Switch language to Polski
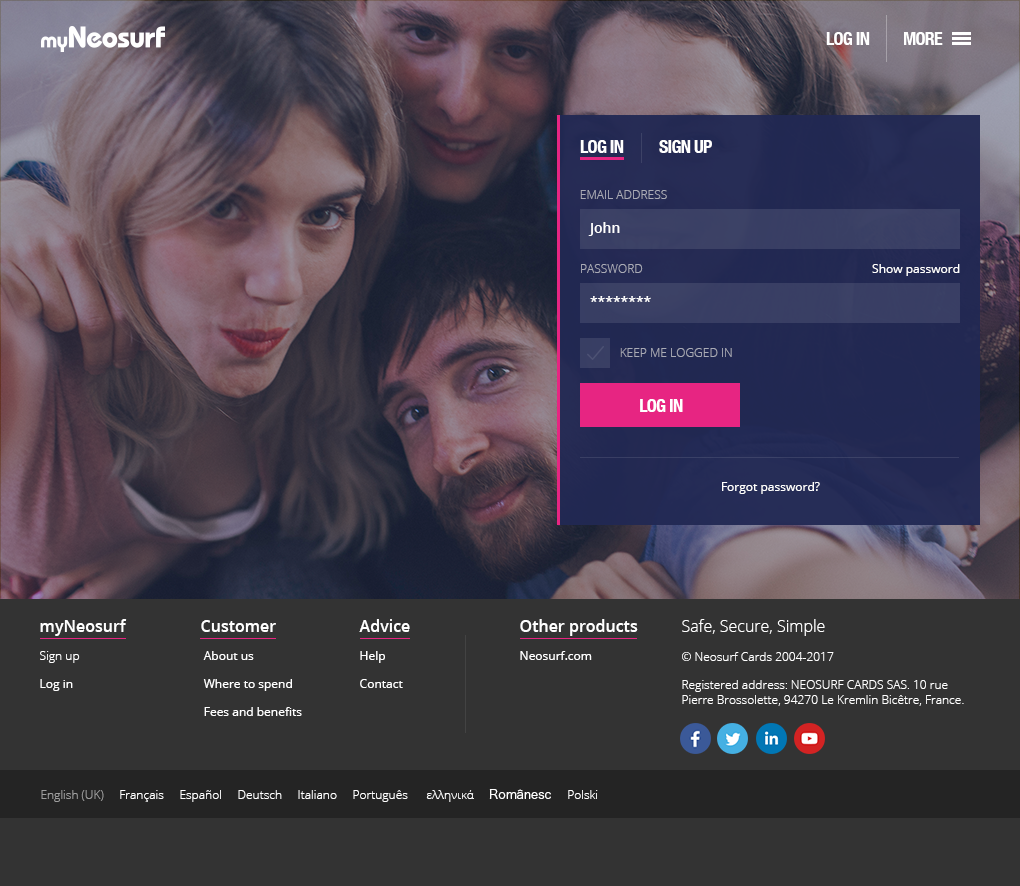 point(582,794)
